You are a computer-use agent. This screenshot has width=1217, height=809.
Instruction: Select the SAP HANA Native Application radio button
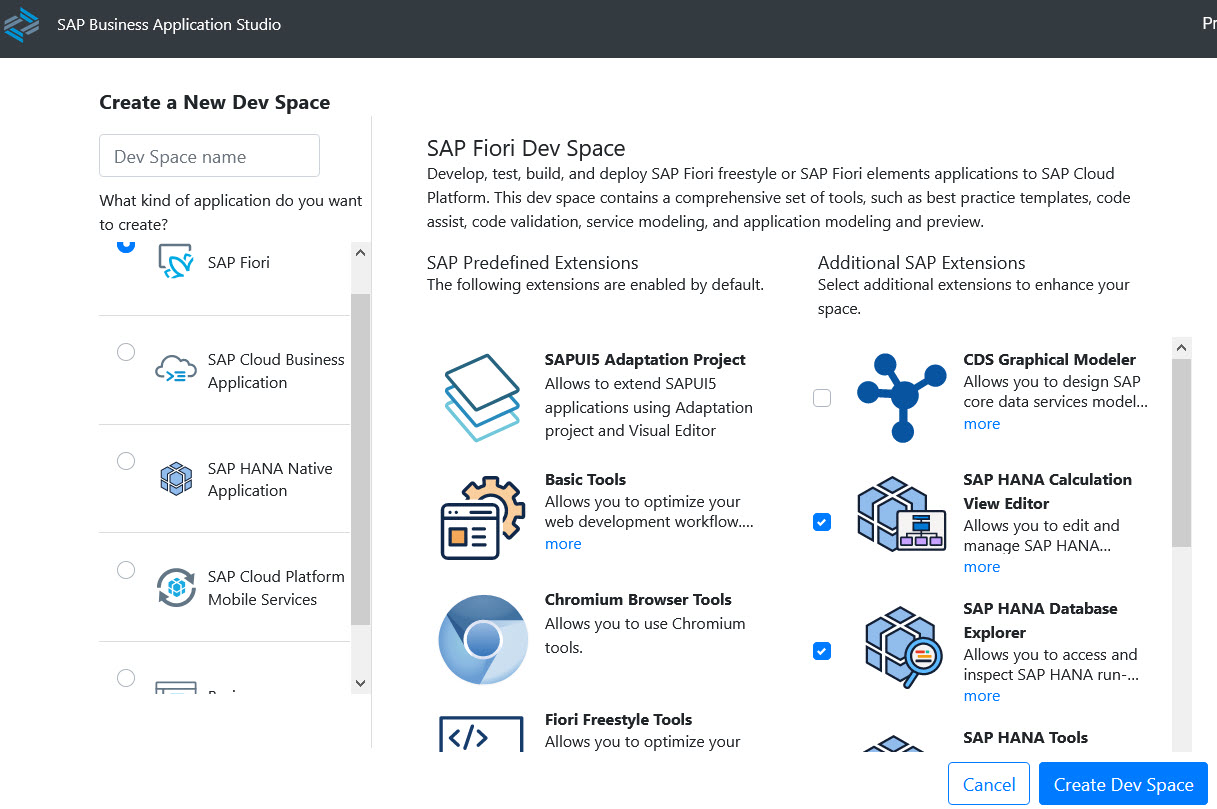tap(126, 461)
